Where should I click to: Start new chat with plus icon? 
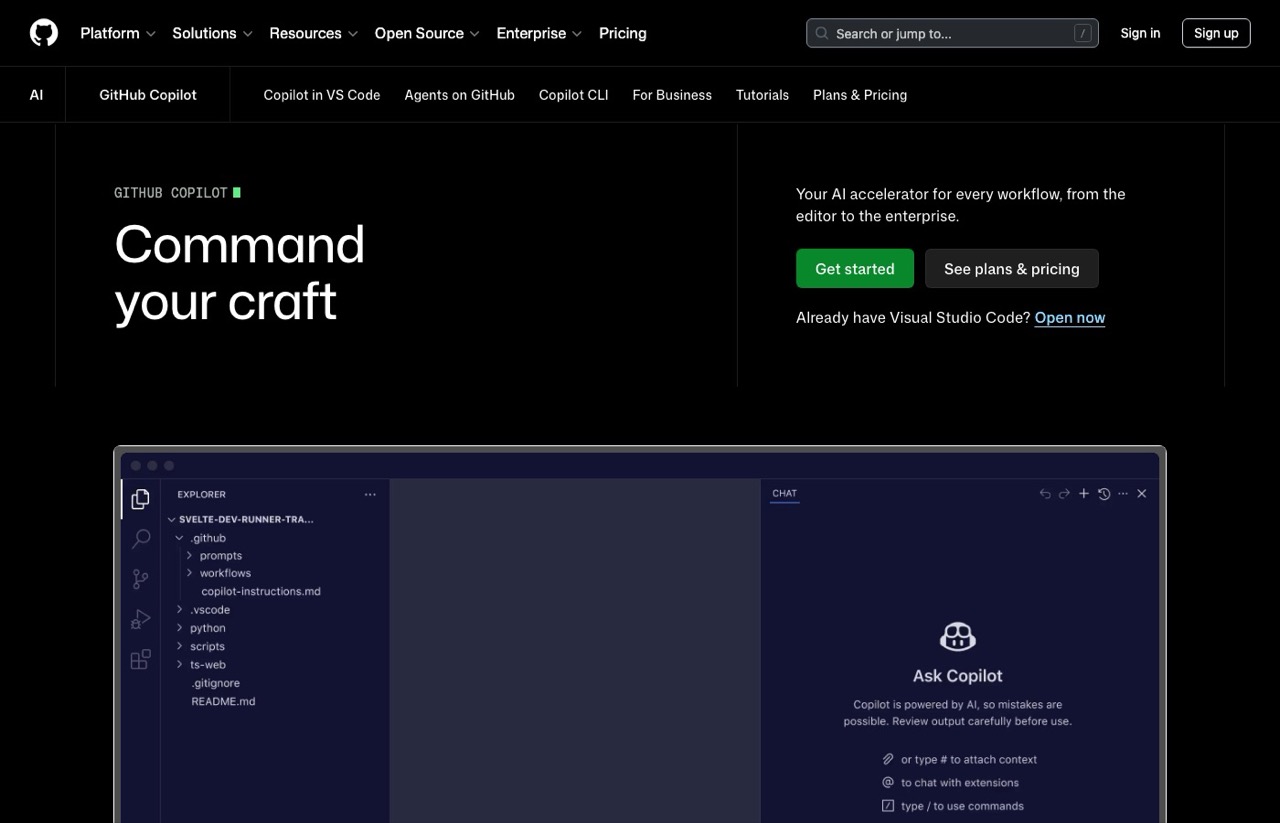tap(1084, 494)
